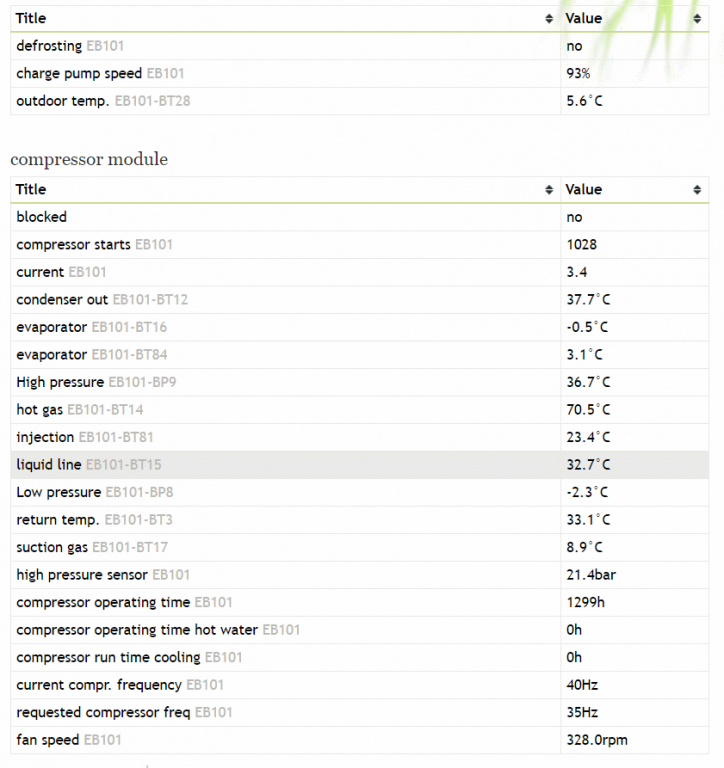The width and height of the screenshot is (724, 768).
Task: Click the High pressure EB101-BP9 row
Action: click(x=360, y=382)
